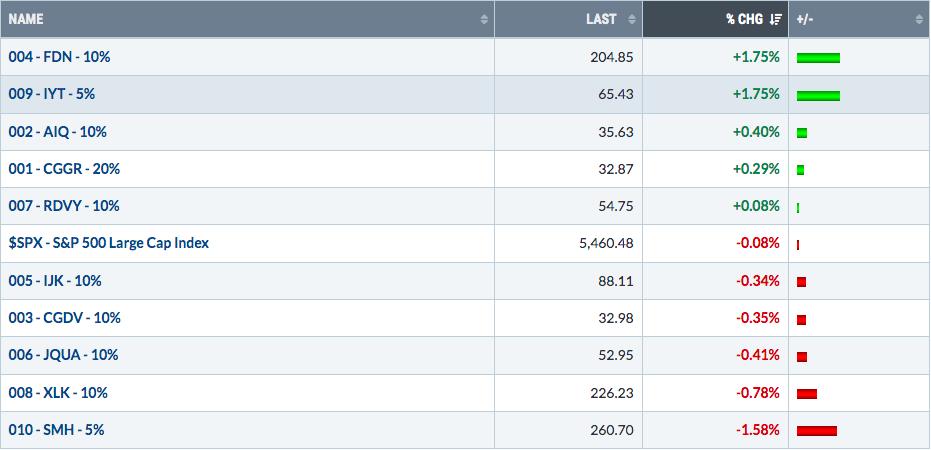This screenshot has width=931, height=450.
Task: Open the 003 - CGDV - 10% entry
Action: (x=65, y=318)
